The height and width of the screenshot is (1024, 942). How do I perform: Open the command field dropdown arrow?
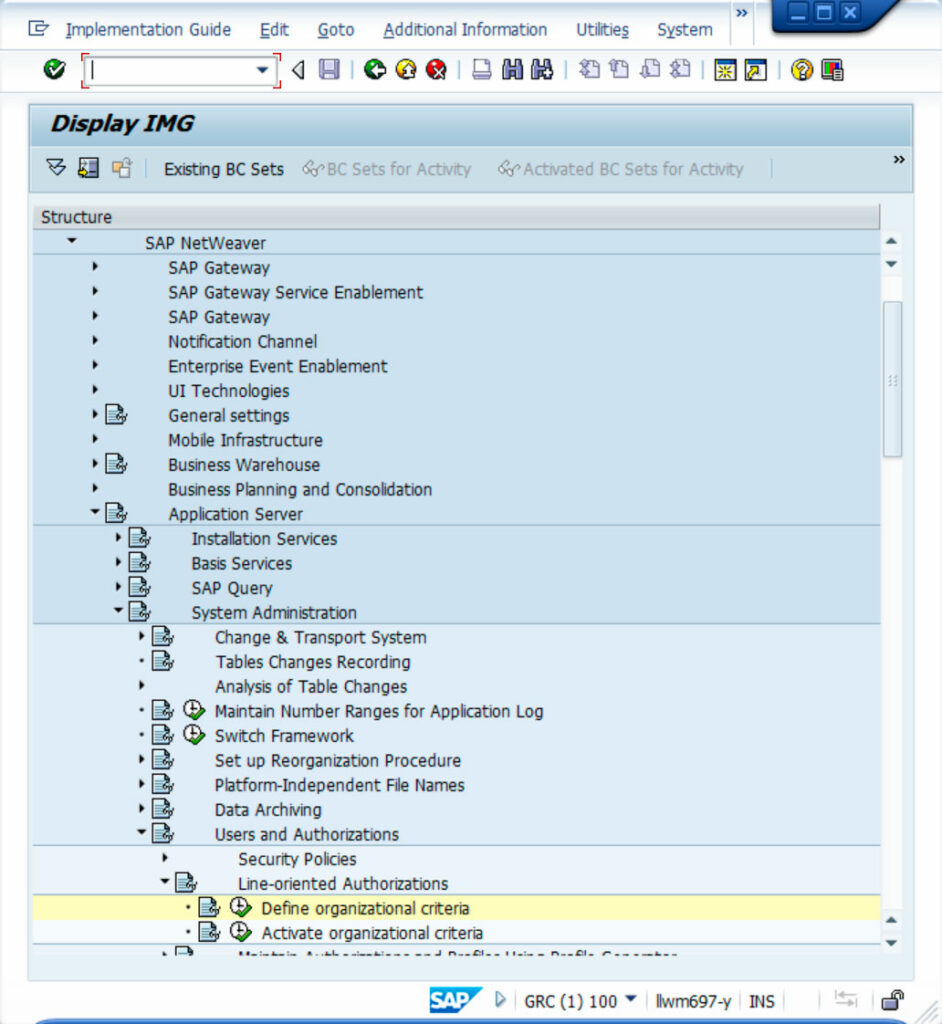262,71
